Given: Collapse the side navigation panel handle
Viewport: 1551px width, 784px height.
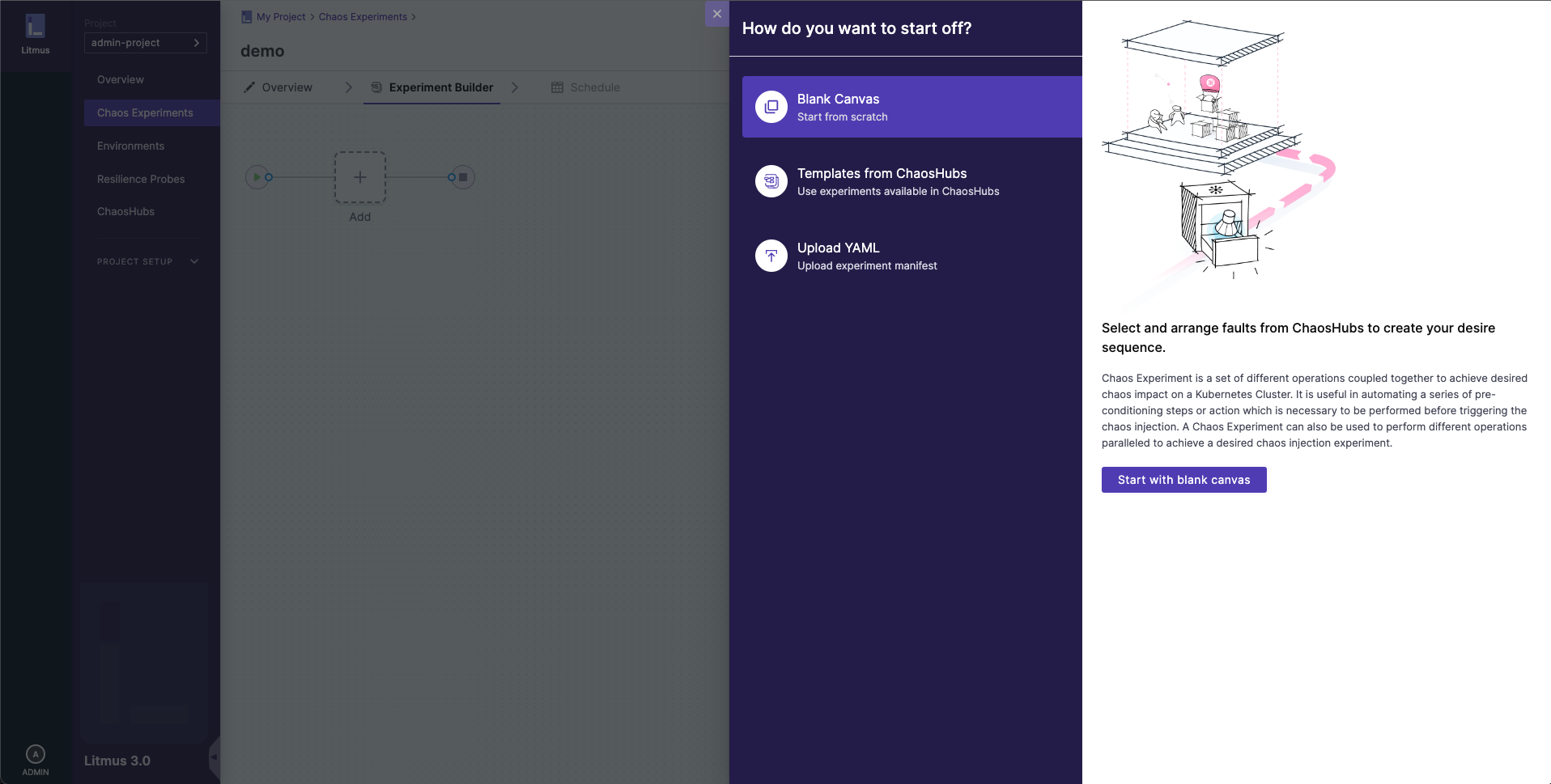Looking at the screenshot, I should [215, 757].
